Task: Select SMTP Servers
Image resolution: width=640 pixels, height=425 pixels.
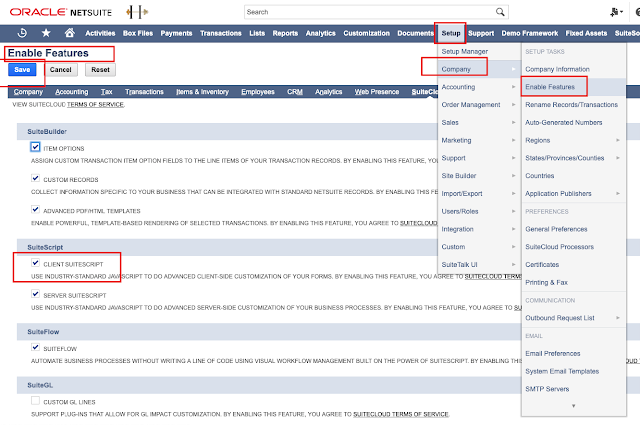Action: pyautogui.click(x=547, y=389)
